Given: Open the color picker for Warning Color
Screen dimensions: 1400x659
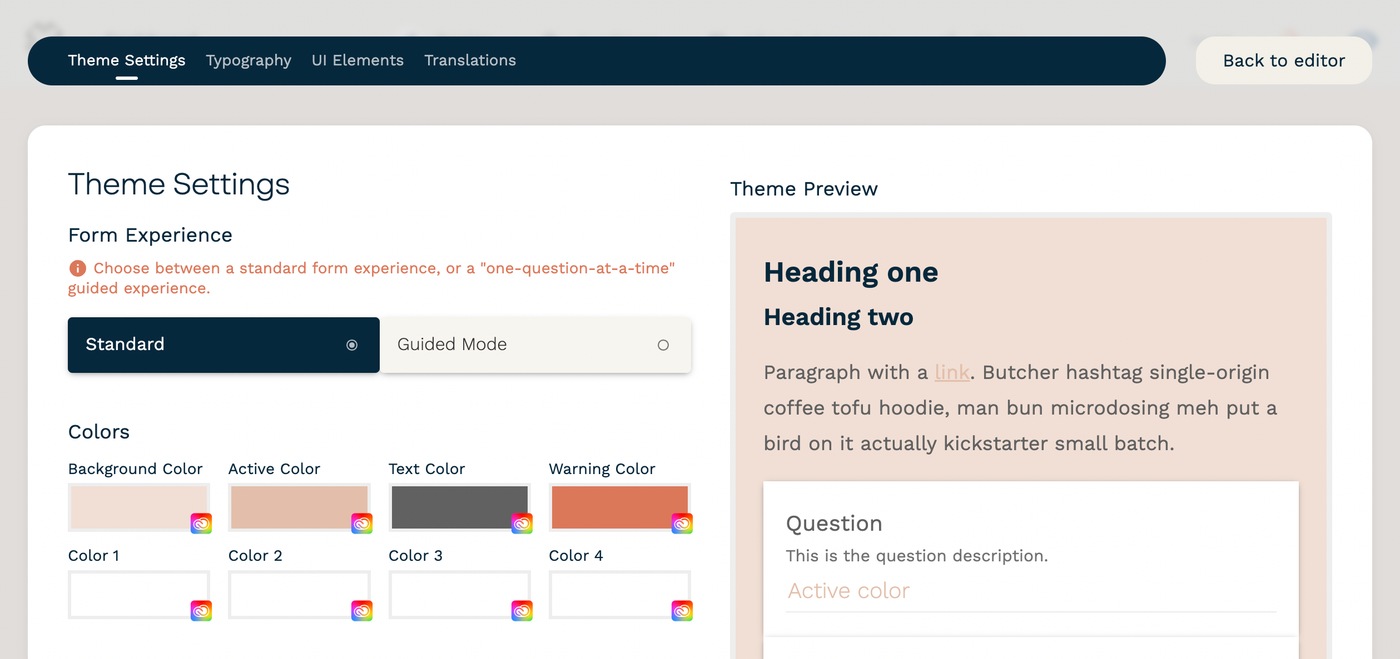Looking at the screenshot, I should (681, 522).
